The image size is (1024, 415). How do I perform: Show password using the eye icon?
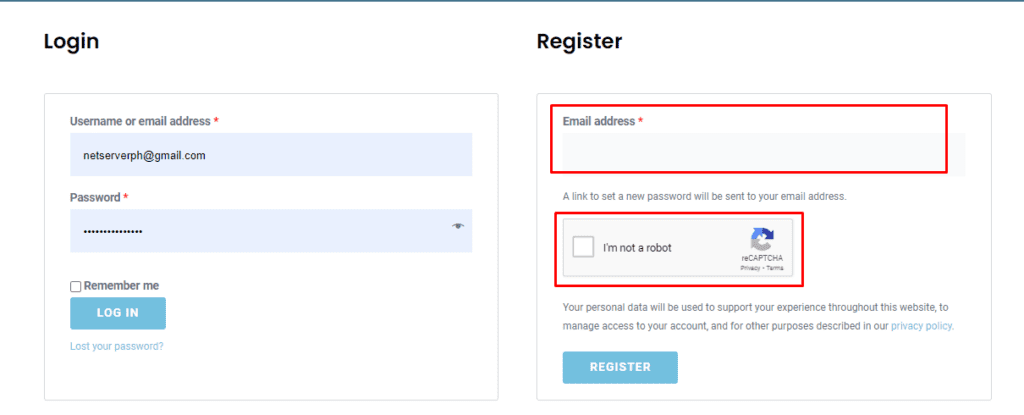click(458, 226)
